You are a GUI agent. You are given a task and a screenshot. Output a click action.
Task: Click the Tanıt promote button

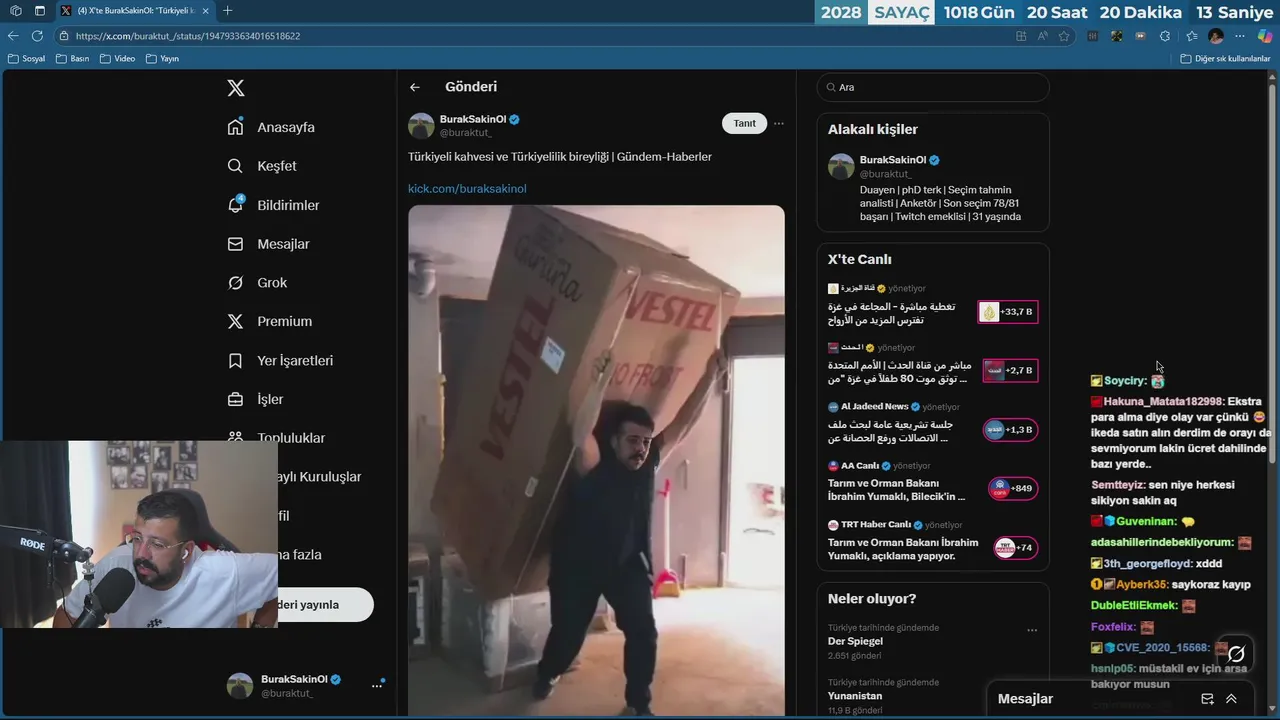[x=745, y=123]
